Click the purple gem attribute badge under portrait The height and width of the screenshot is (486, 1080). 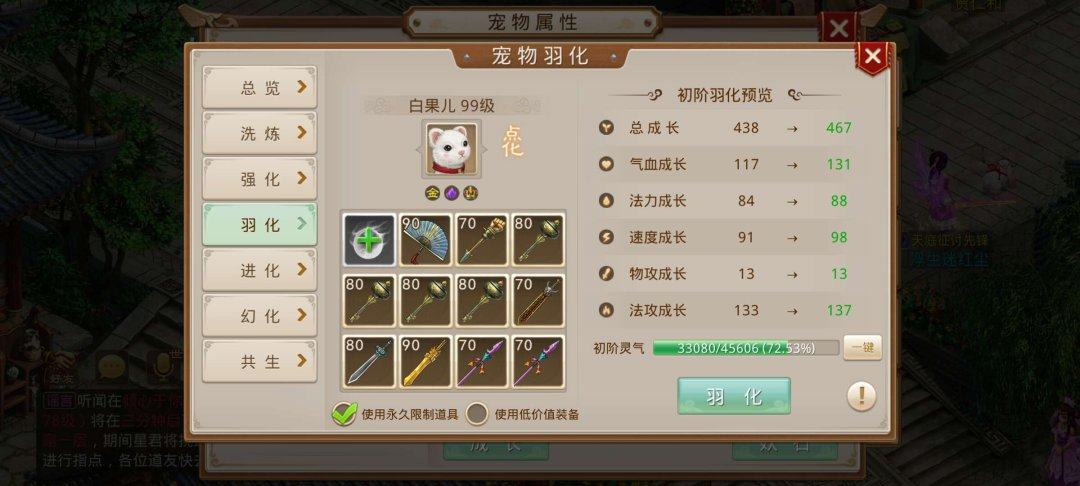451,193
